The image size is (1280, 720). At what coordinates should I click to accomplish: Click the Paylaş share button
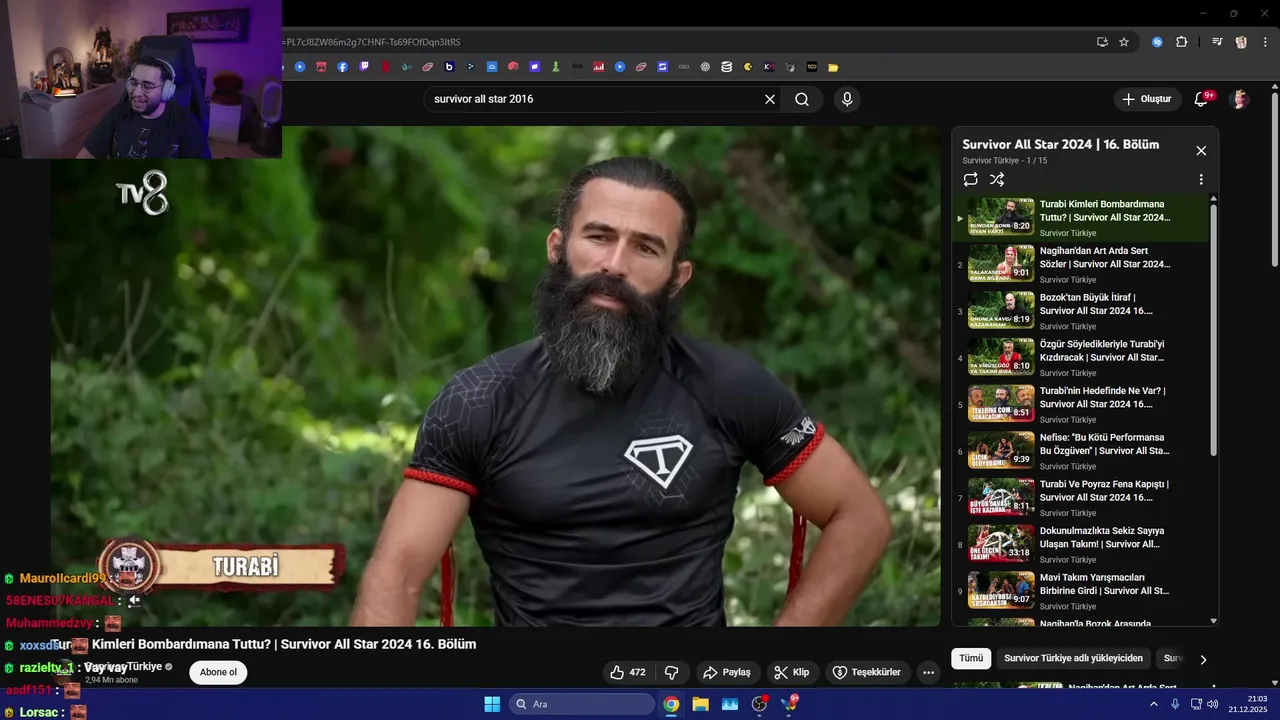[727, 672]
